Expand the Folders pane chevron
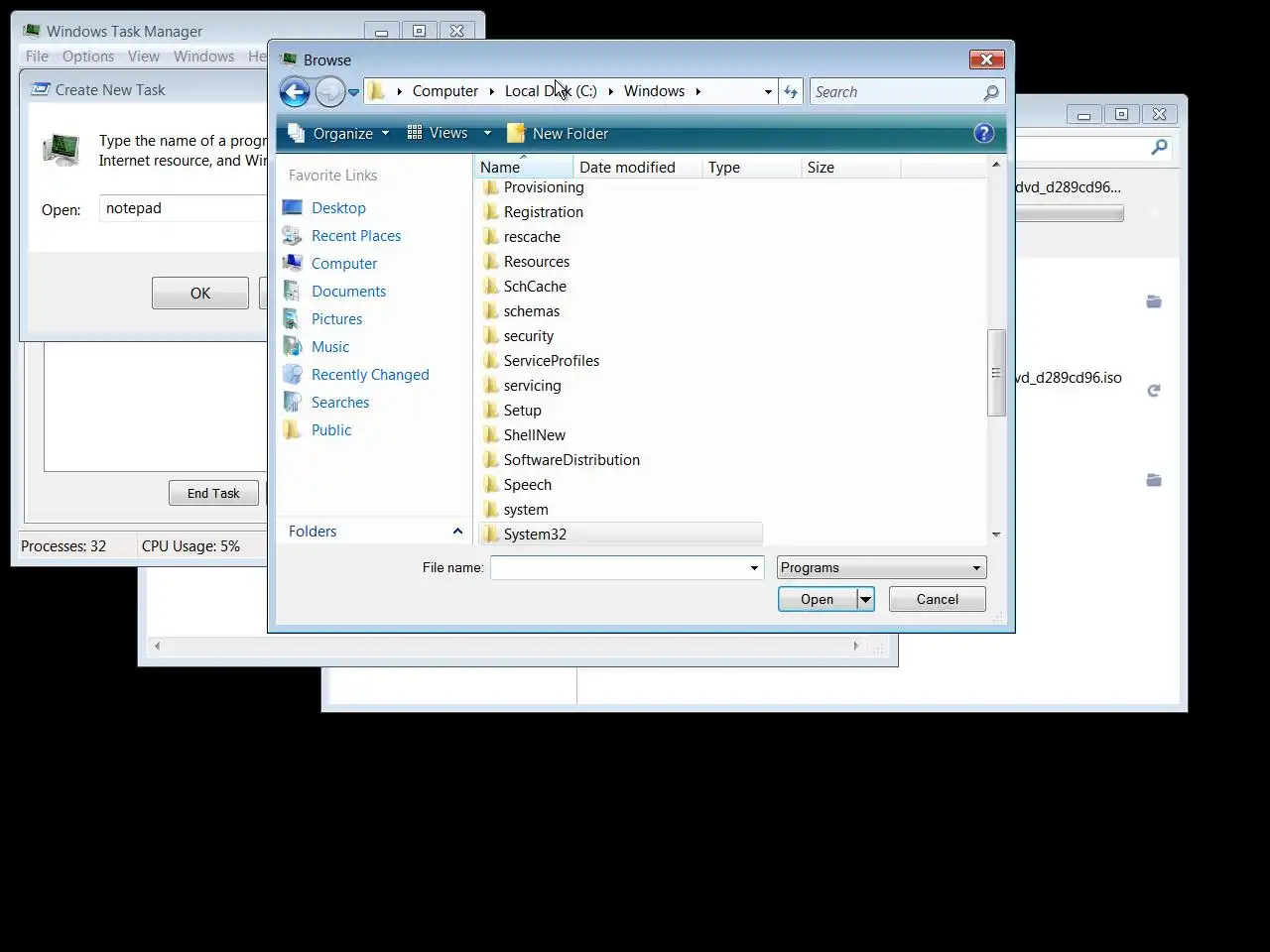 click(457, 532)
